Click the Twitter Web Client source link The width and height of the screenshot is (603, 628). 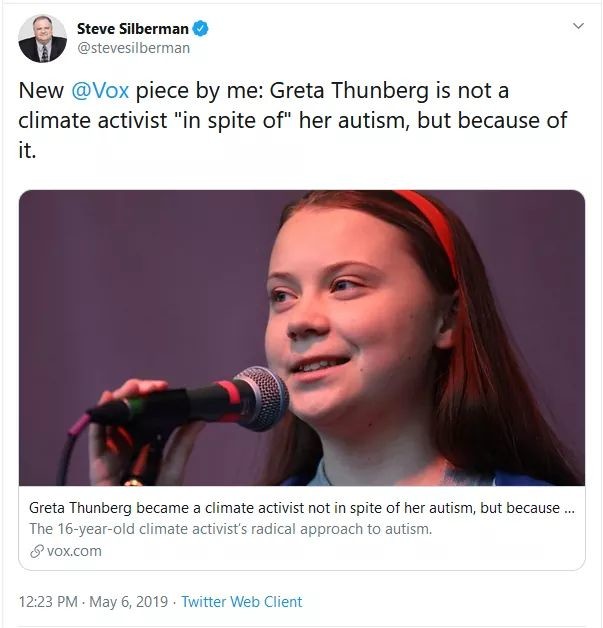click(243, 602)
